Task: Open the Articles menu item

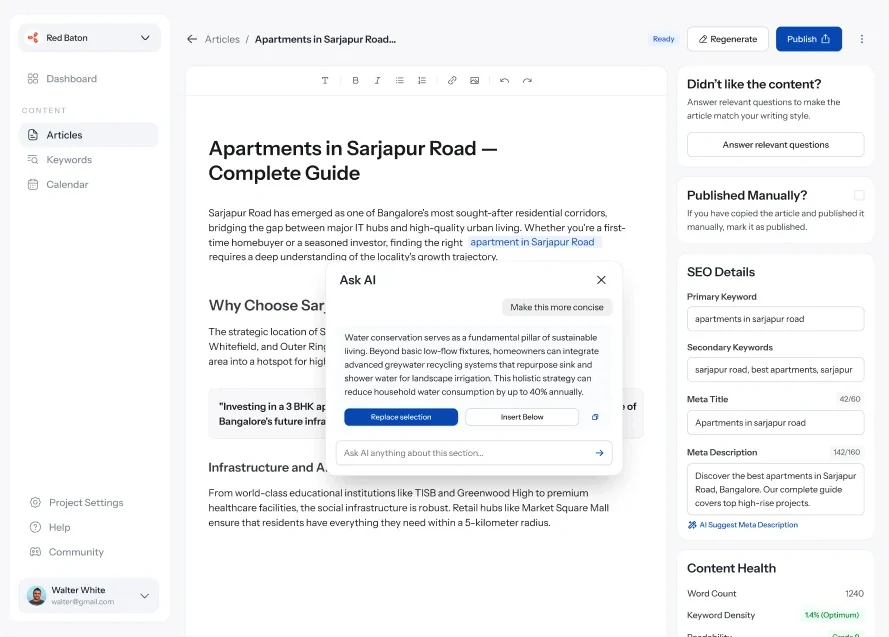Action: point(88,135)
